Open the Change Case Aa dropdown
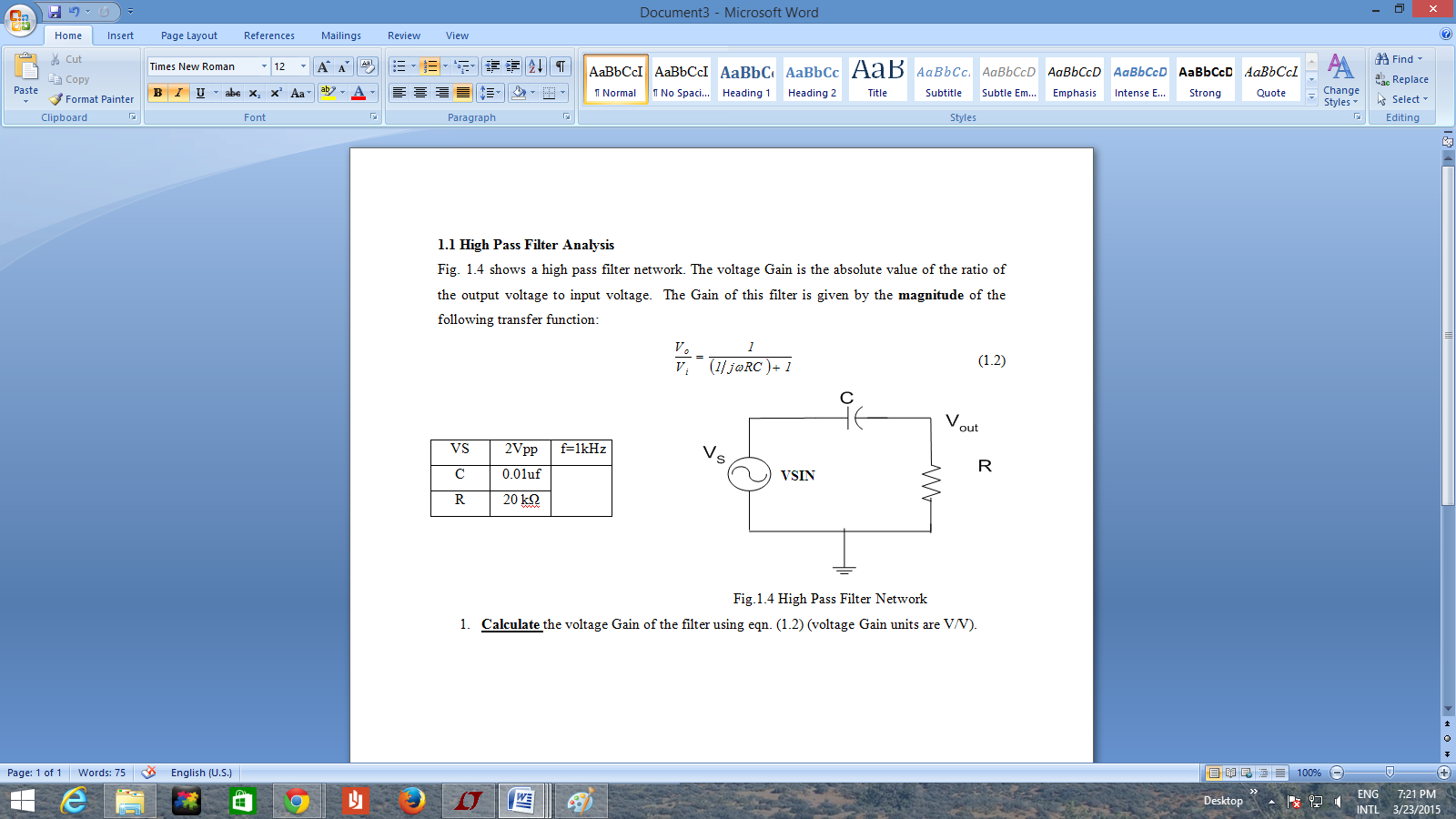 click(300, 93)
